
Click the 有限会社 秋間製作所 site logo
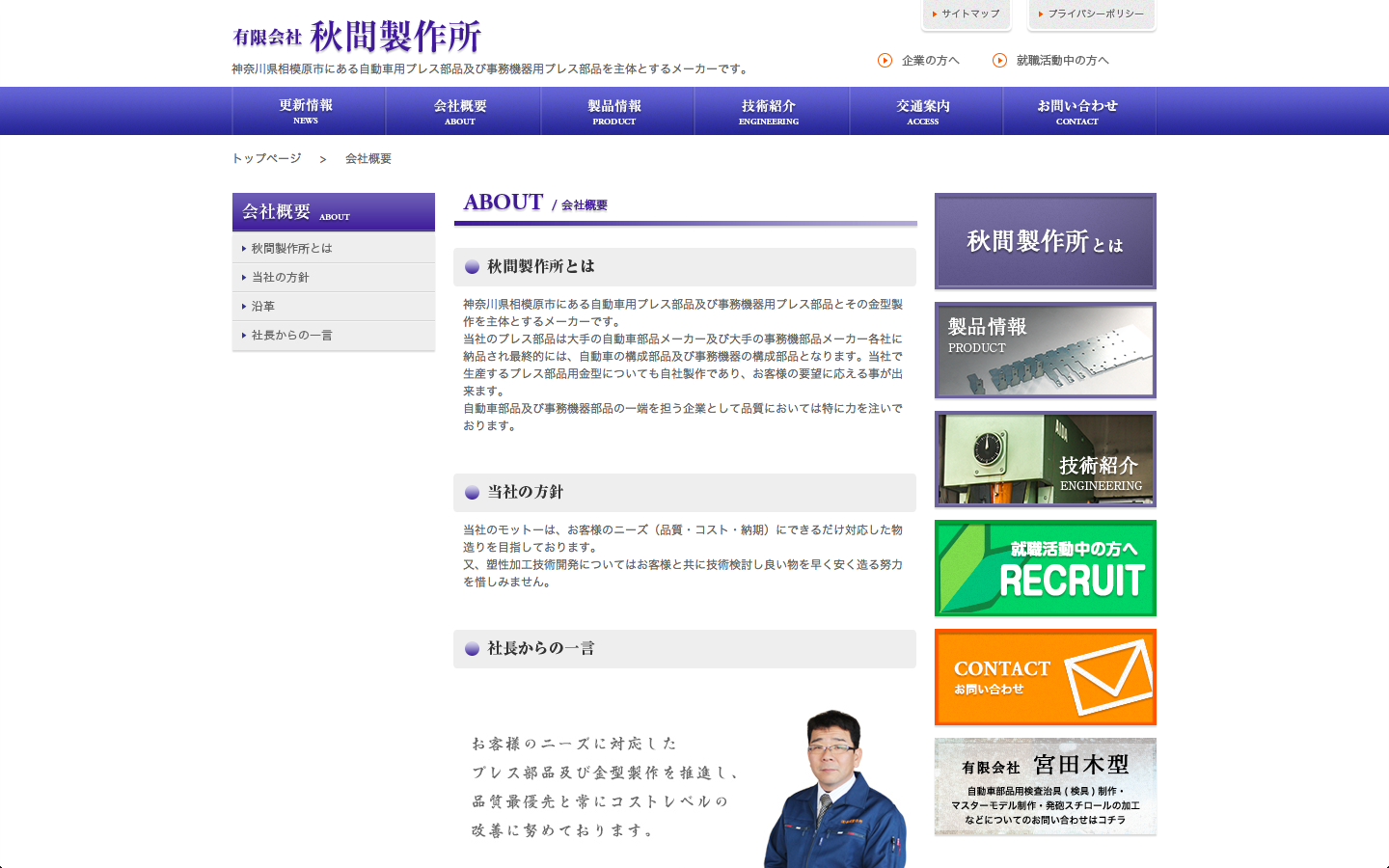coord(357,37)
